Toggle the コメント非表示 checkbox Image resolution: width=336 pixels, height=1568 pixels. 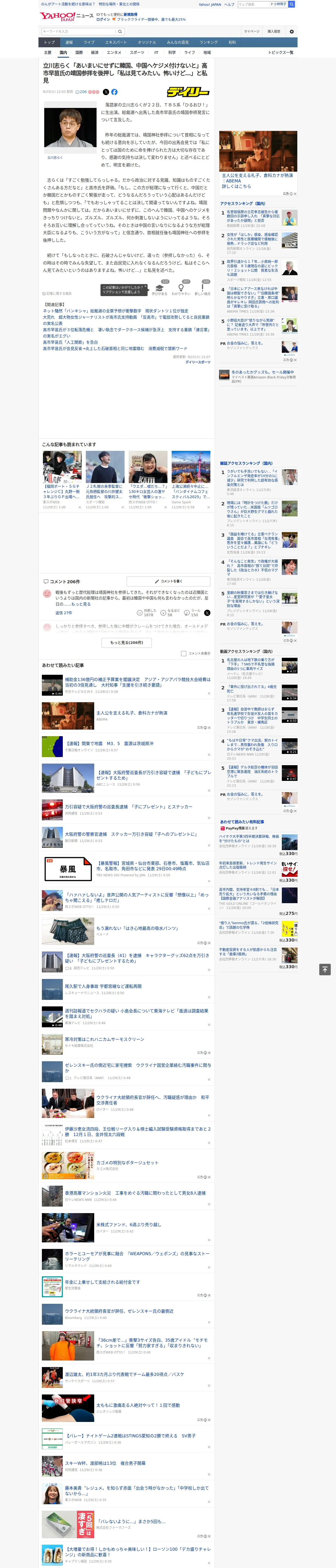[183, 654]
